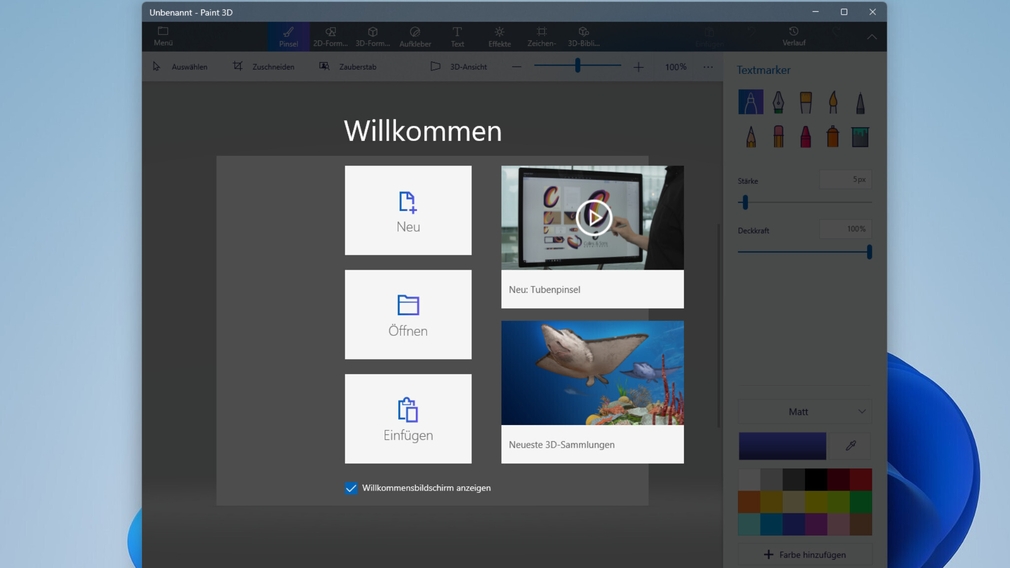Pick the black color swatch
Image resolution: width=1010 pixels, height=568 pixels.
pyautogui.click(x=815, y=480)
